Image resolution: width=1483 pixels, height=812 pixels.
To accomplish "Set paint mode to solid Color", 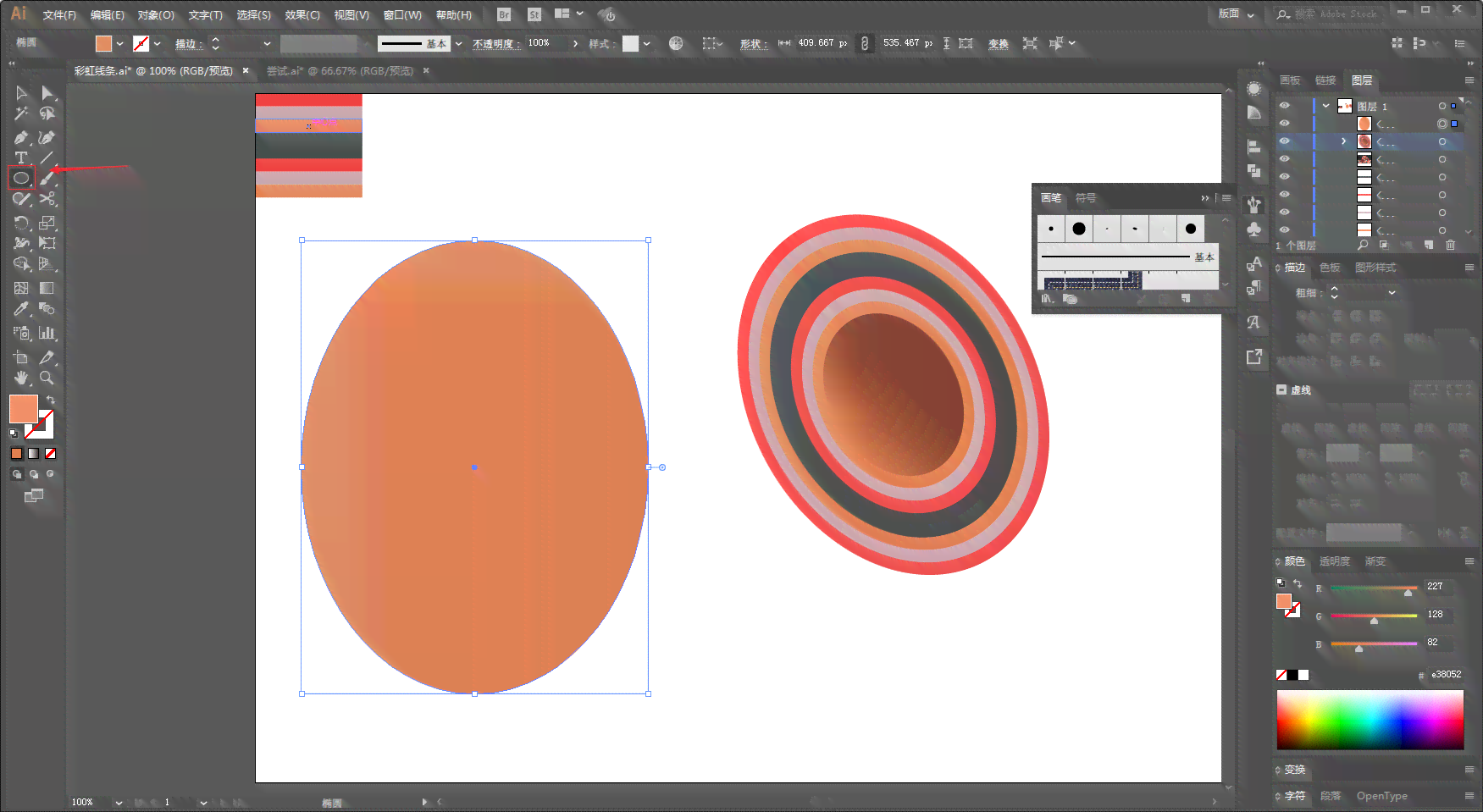I will click(x=16, y=453).
